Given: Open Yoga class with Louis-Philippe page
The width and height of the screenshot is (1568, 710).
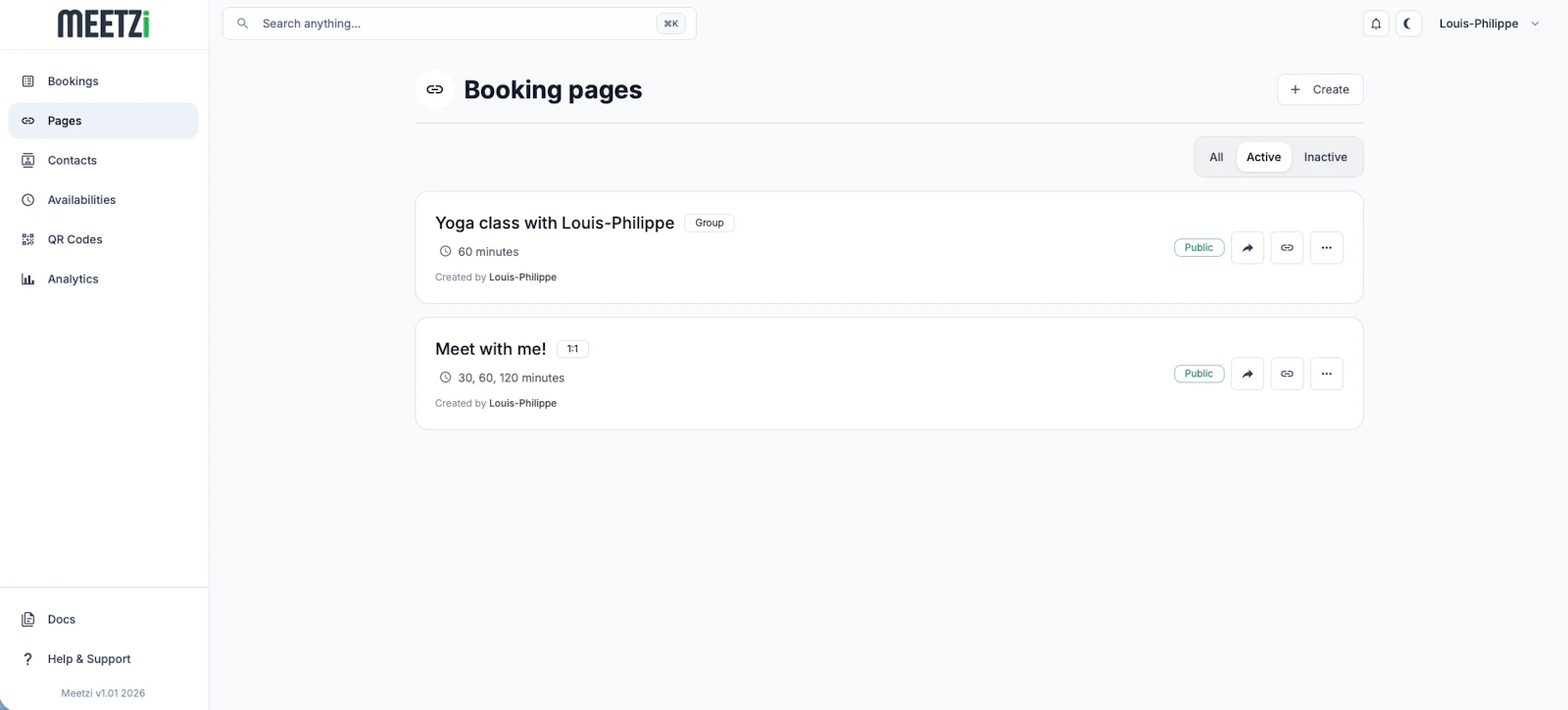Looking at the screenshot, I should click(555, 223).
